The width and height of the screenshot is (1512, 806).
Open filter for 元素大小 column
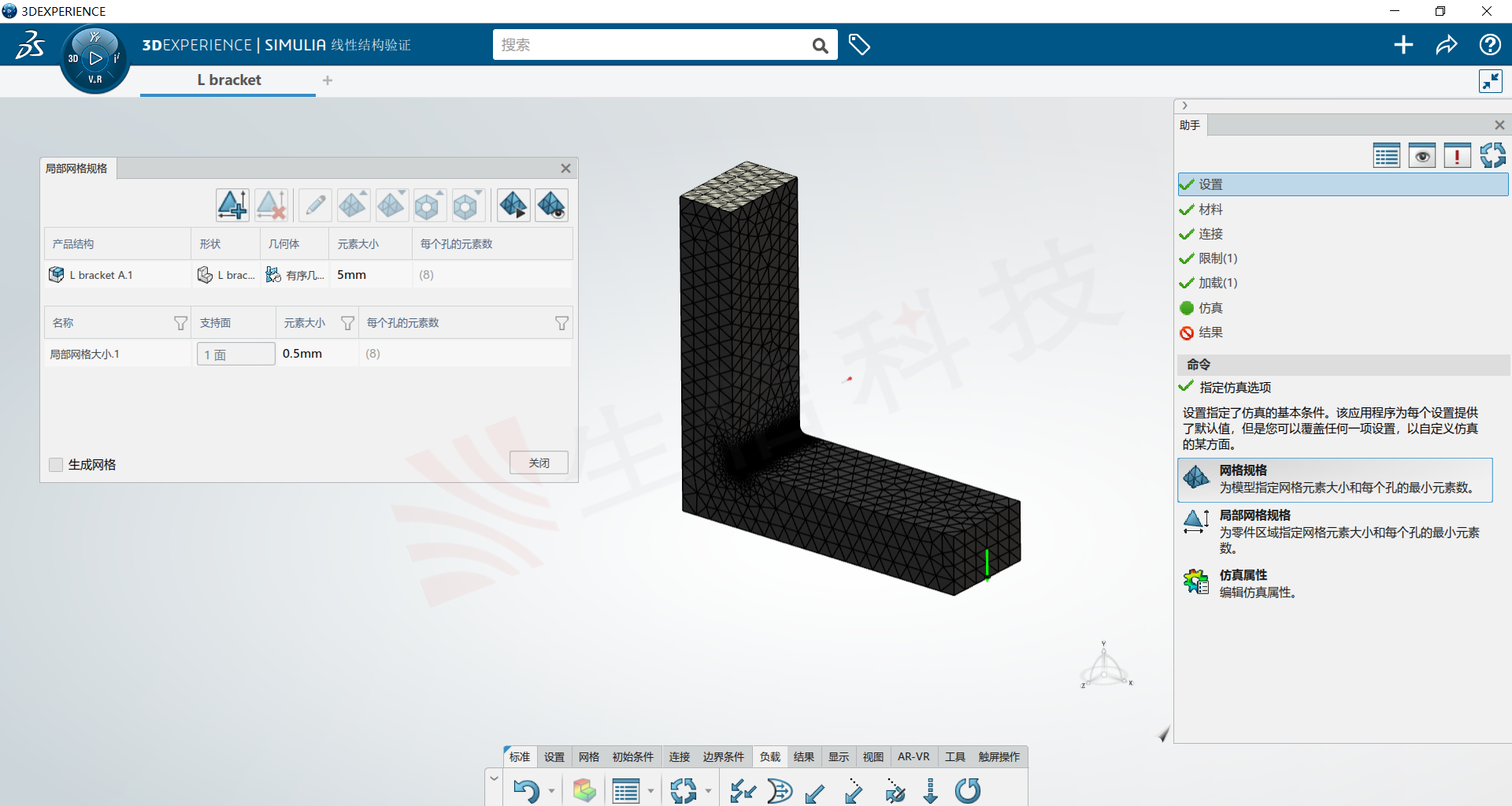tap(347, 323)
